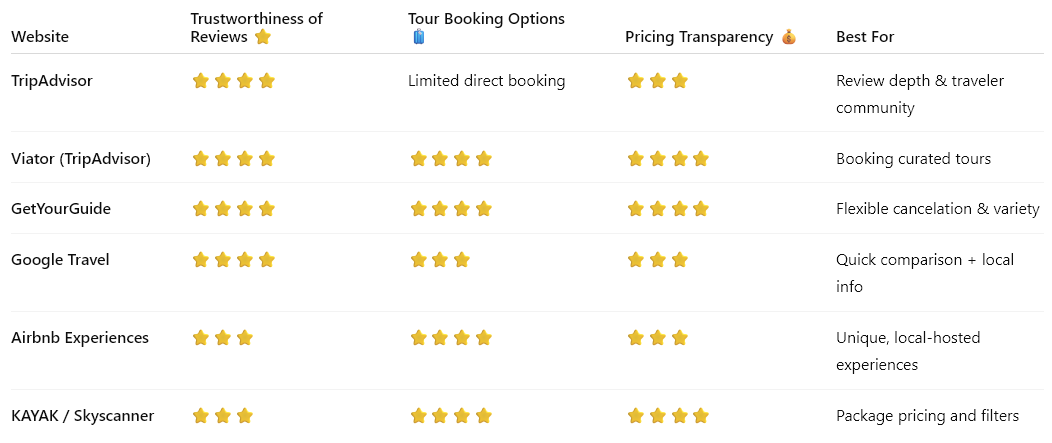Viewport: 1052px width, 443px height.
Task: Click the TripAdvisor row name
Action: coord(52,81)
